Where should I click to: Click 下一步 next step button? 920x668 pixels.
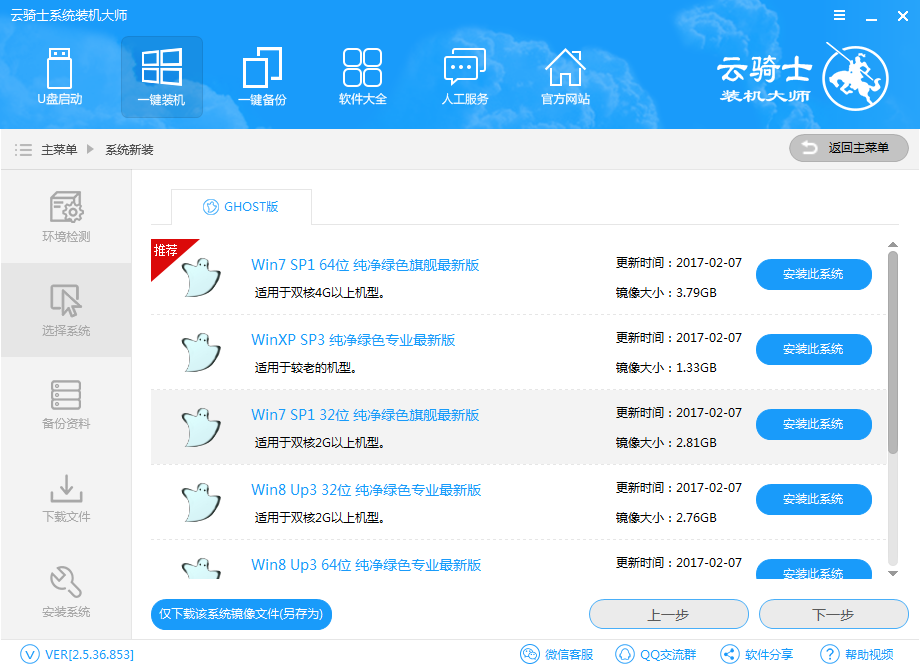[x=833, y=614]
